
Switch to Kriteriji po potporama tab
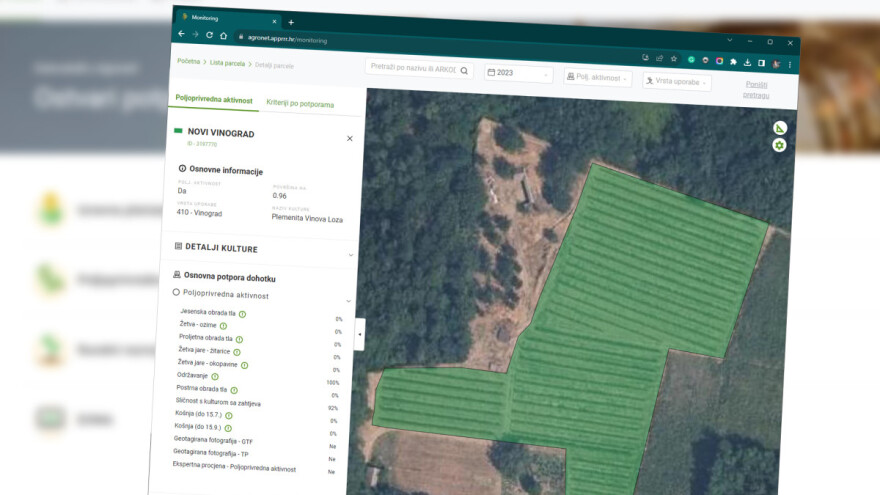[300, 104]
